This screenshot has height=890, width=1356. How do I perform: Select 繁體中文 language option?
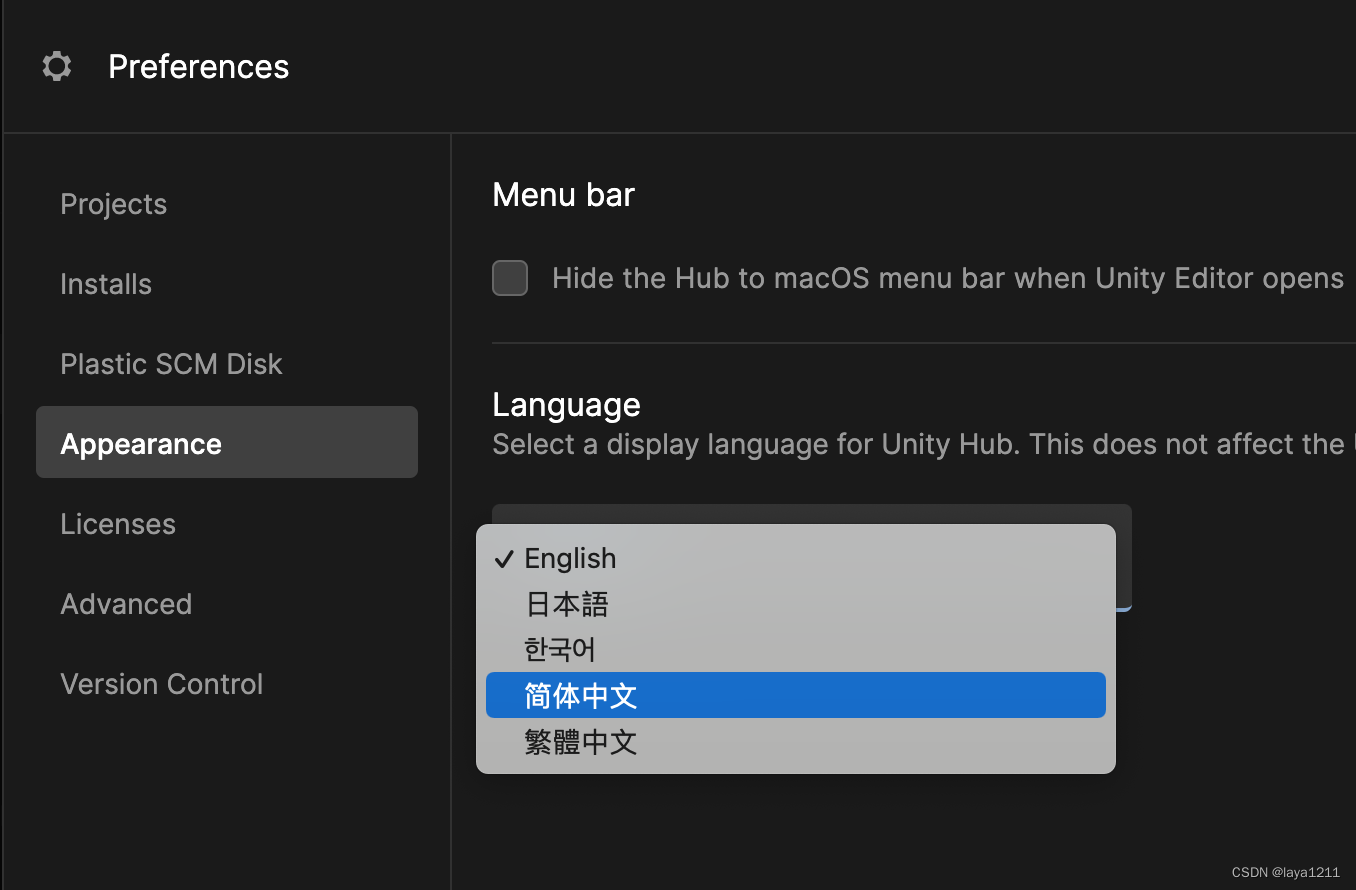[796, 742]
